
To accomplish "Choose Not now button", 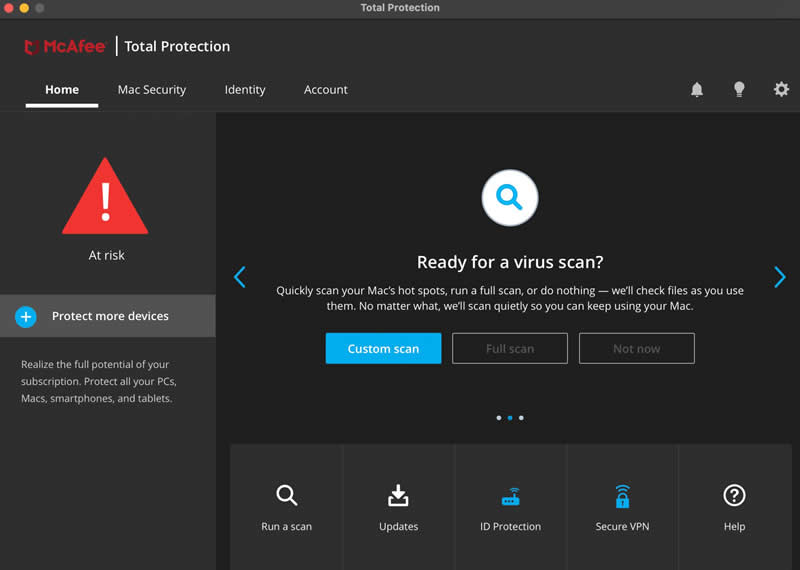I will coord(637,349).
